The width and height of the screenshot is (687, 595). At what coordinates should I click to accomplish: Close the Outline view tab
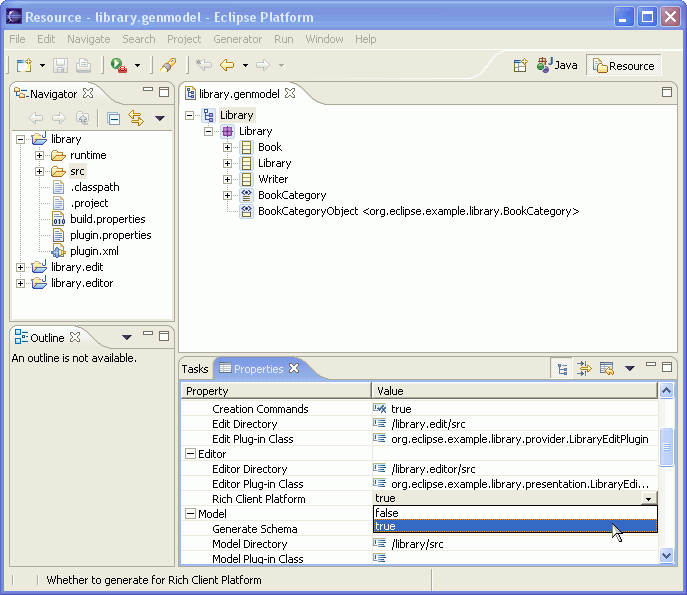75,337
